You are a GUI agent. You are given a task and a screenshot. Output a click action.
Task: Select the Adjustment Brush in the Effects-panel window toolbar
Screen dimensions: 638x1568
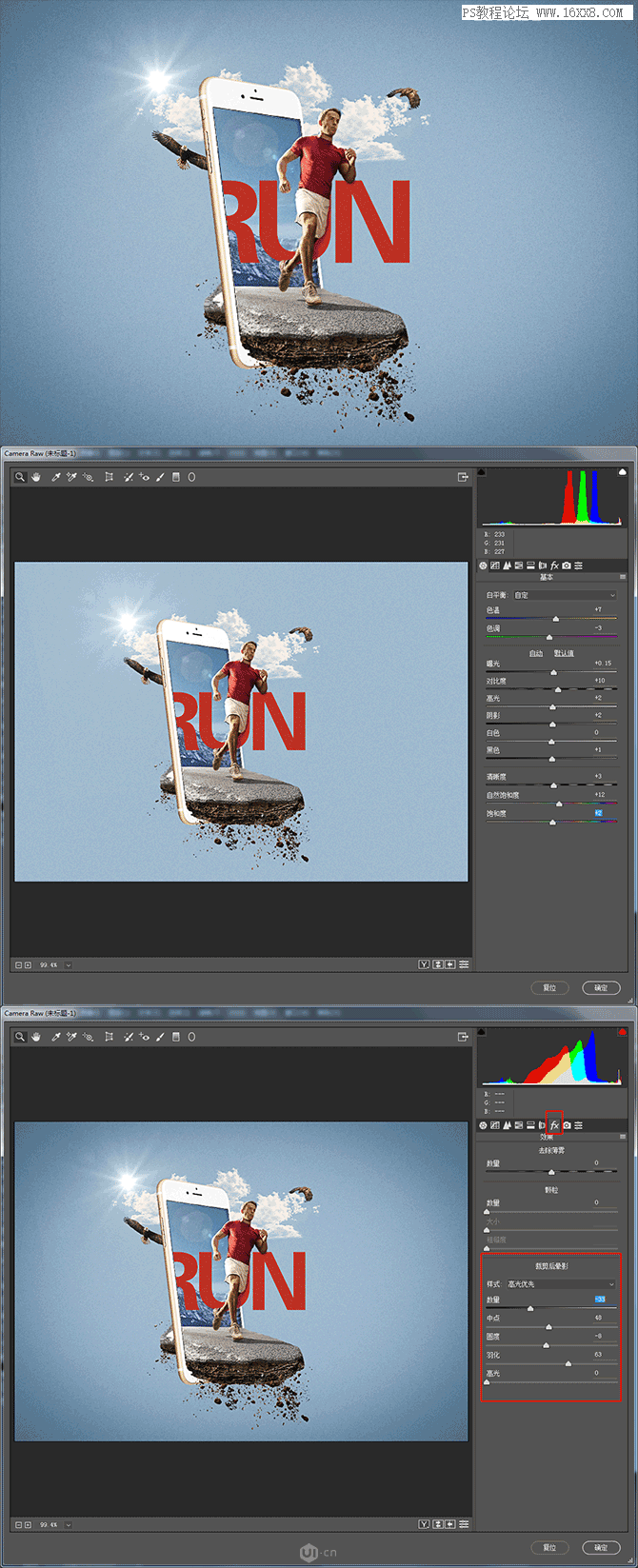160,1037
